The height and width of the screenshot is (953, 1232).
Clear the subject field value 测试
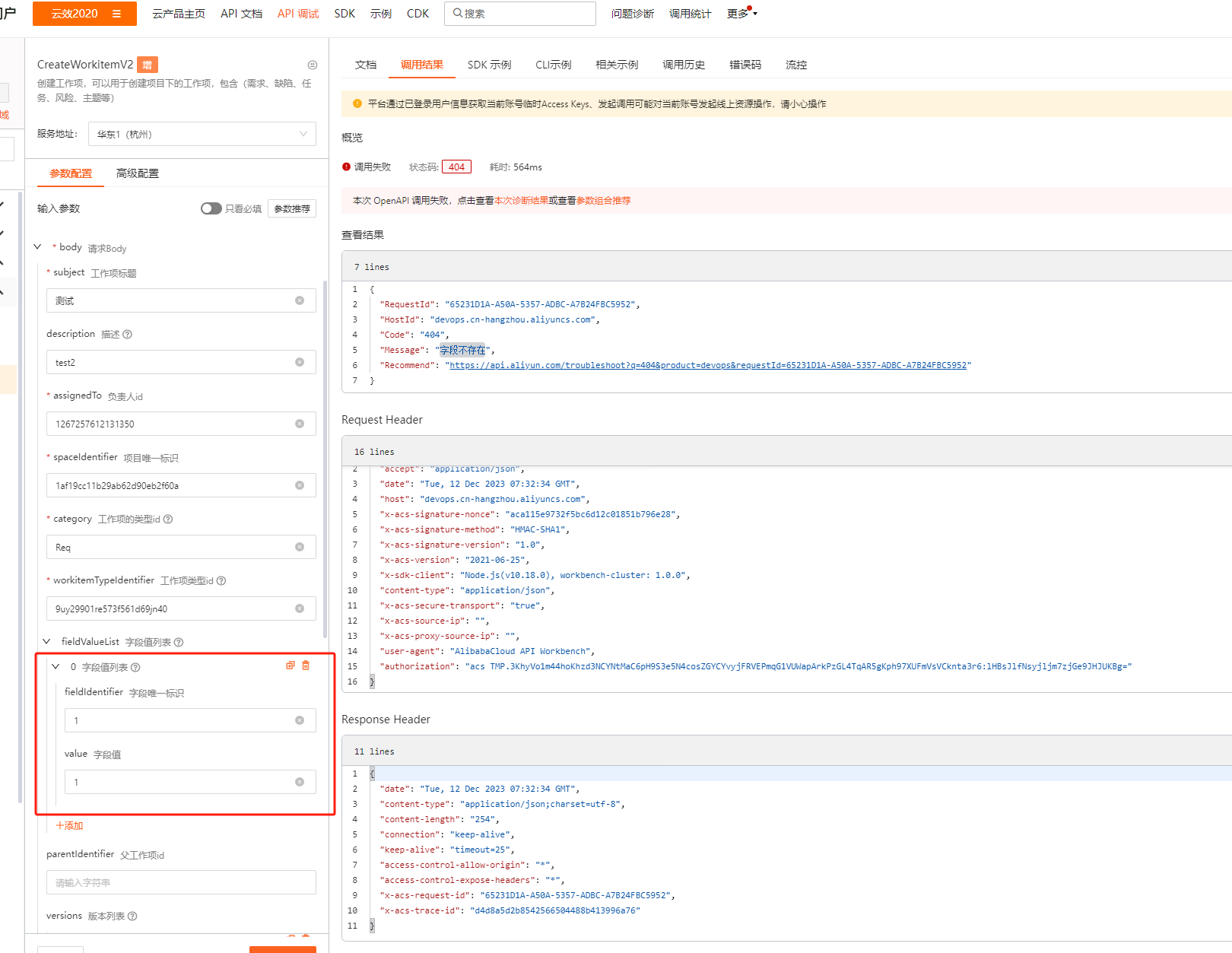(300, 300)
